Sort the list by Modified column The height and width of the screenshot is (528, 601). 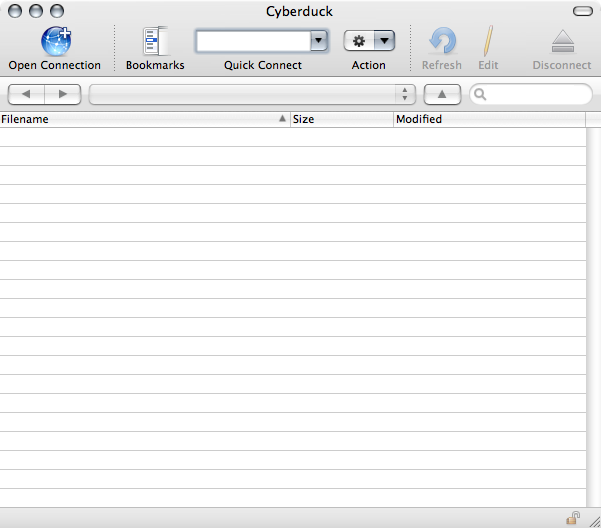click(488, 119)
